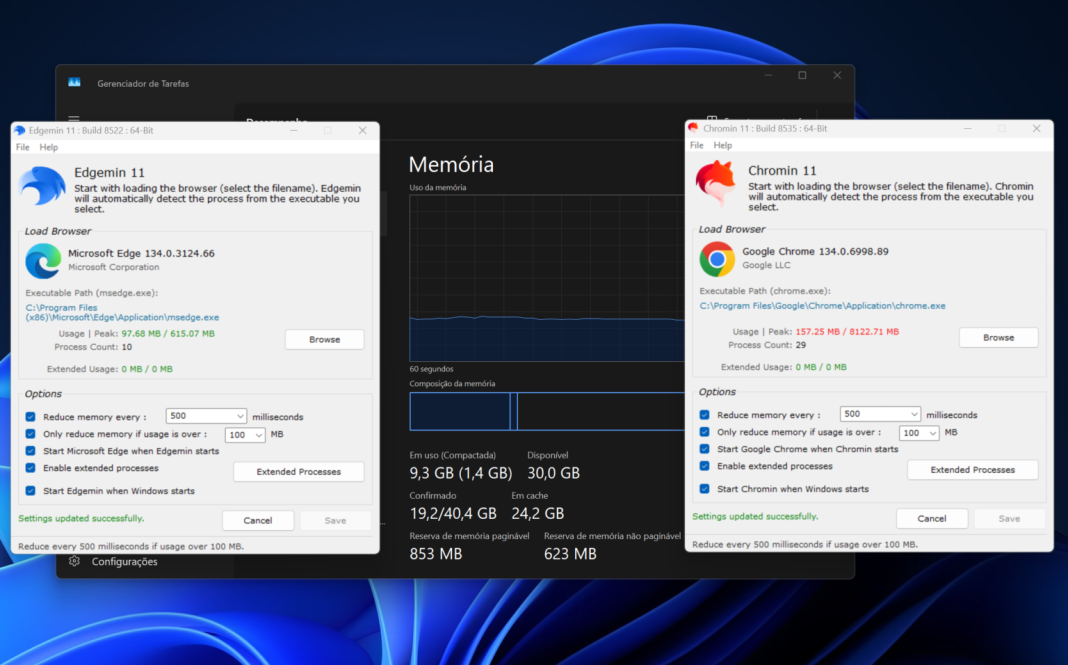Click the Google Chrome browser icon
Screen dimensions: 1068x665
717,259
